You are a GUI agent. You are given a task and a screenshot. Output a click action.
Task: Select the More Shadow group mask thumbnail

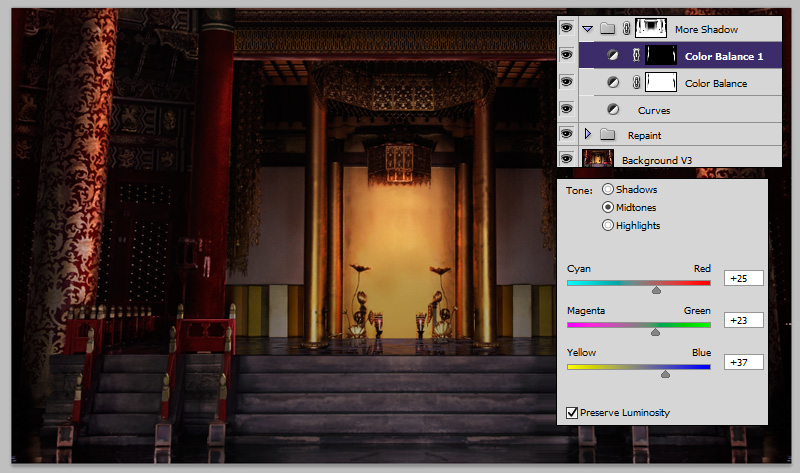pos(651,28)
